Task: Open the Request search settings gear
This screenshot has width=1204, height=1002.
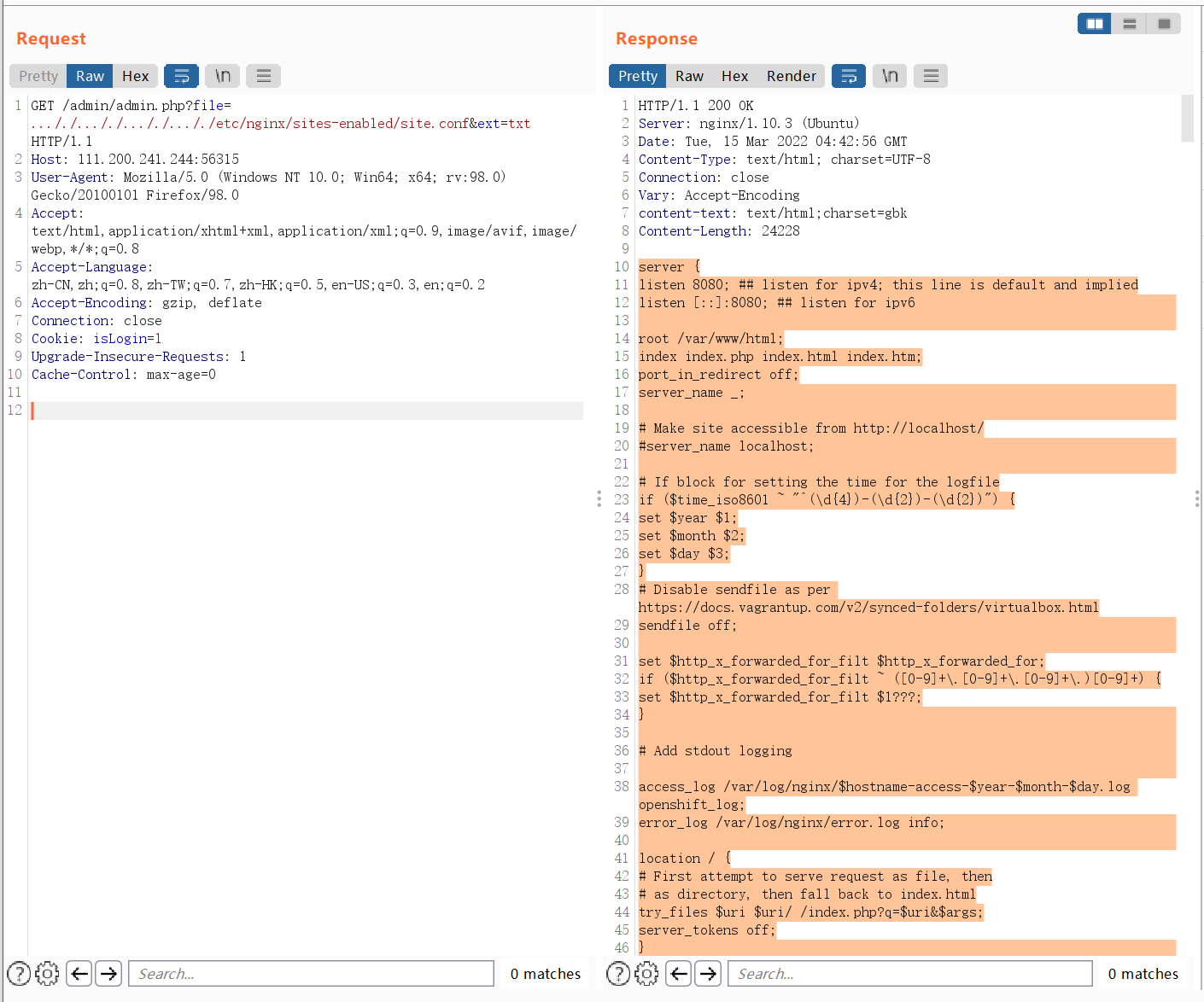Action: [47, 973]
